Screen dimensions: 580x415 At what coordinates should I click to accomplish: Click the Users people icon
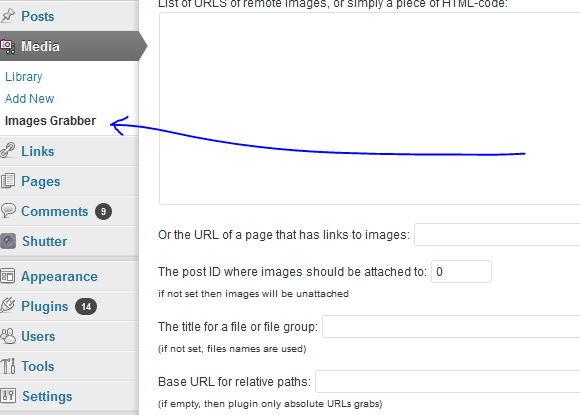8,336
